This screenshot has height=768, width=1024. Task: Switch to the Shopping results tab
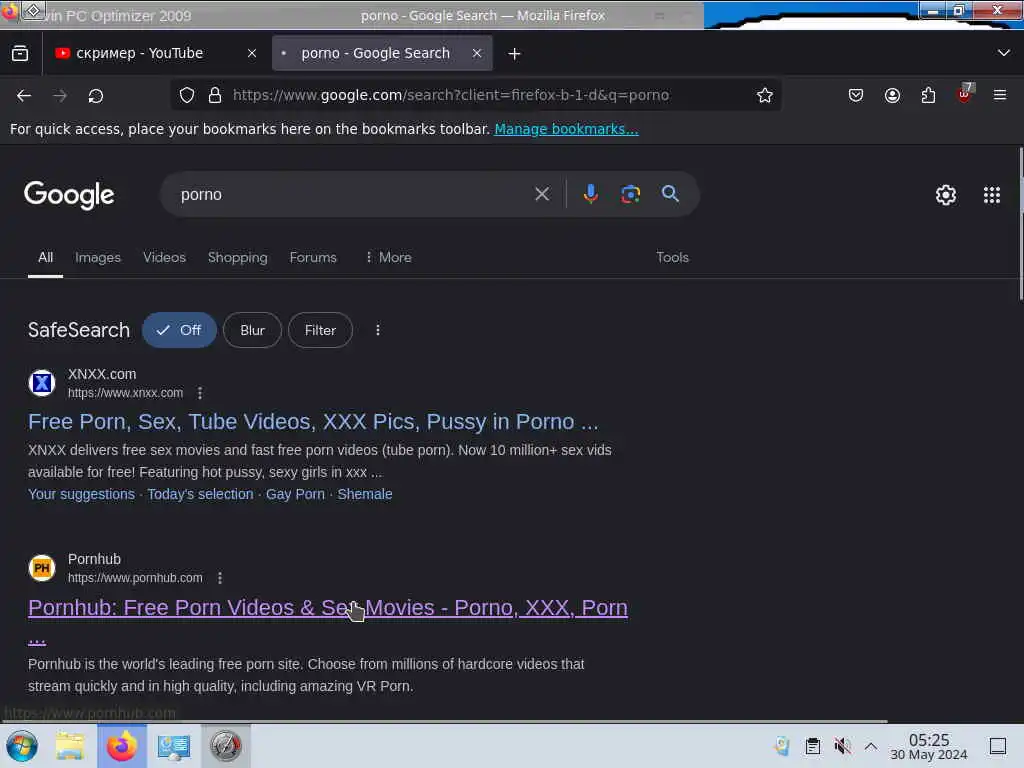pyautogui.click(x=238, y=257)
